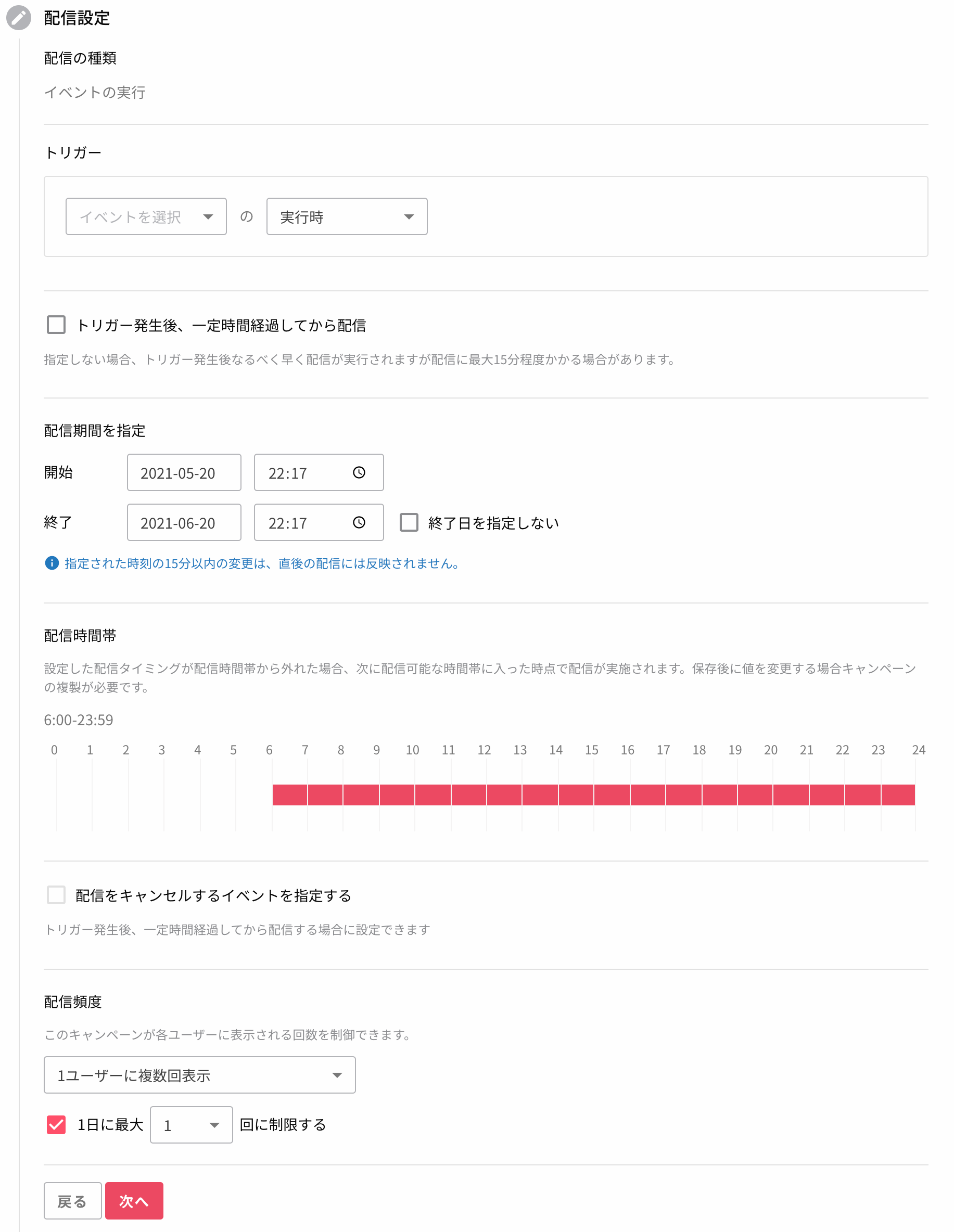The image size is (954, 1232).
Task: Click the hour label 24 on the timeline
Action: pos(919,750)
